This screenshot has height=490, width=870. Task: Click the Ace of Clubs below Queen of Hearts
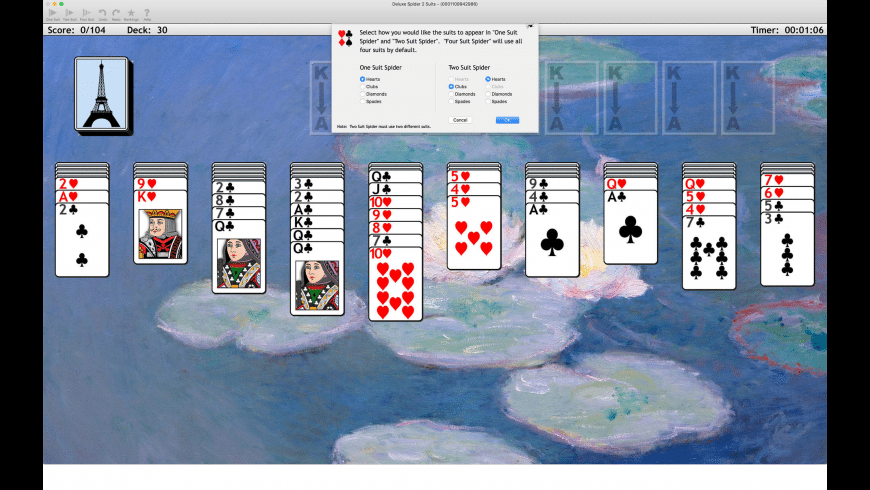pos(630,227)
